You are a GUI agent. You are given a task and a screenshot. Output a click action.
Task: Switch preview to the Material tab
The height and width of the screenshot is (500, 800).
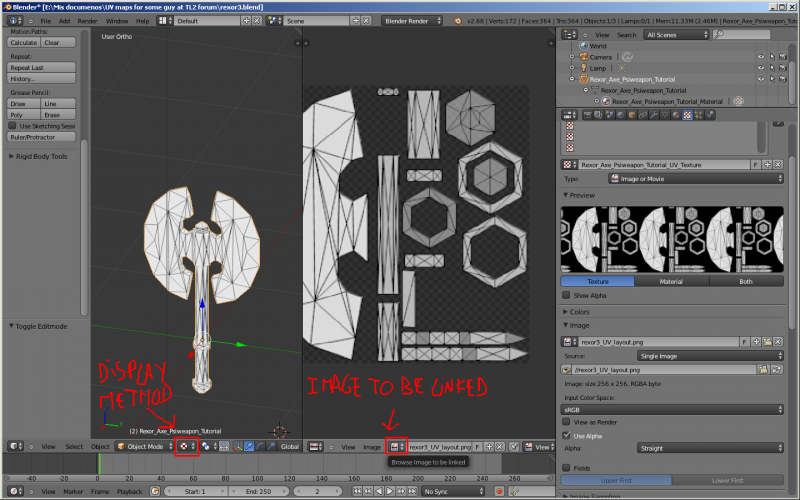[x=672, y=281]
